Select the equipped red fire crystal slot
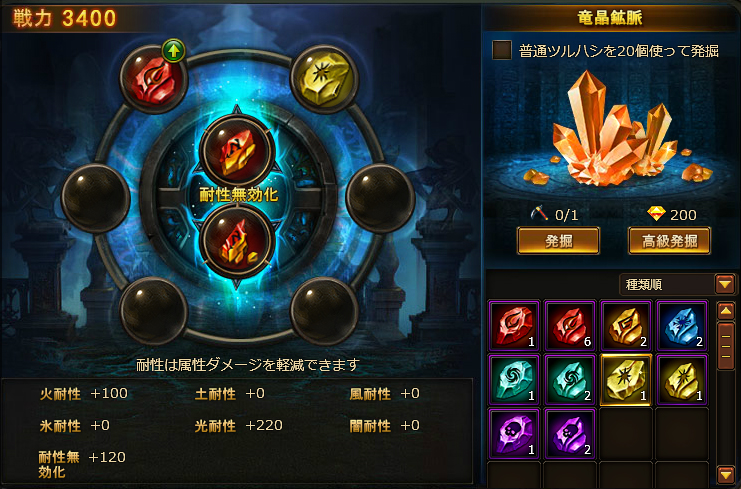This screenshot has width=741, height=489. point(154,79)
